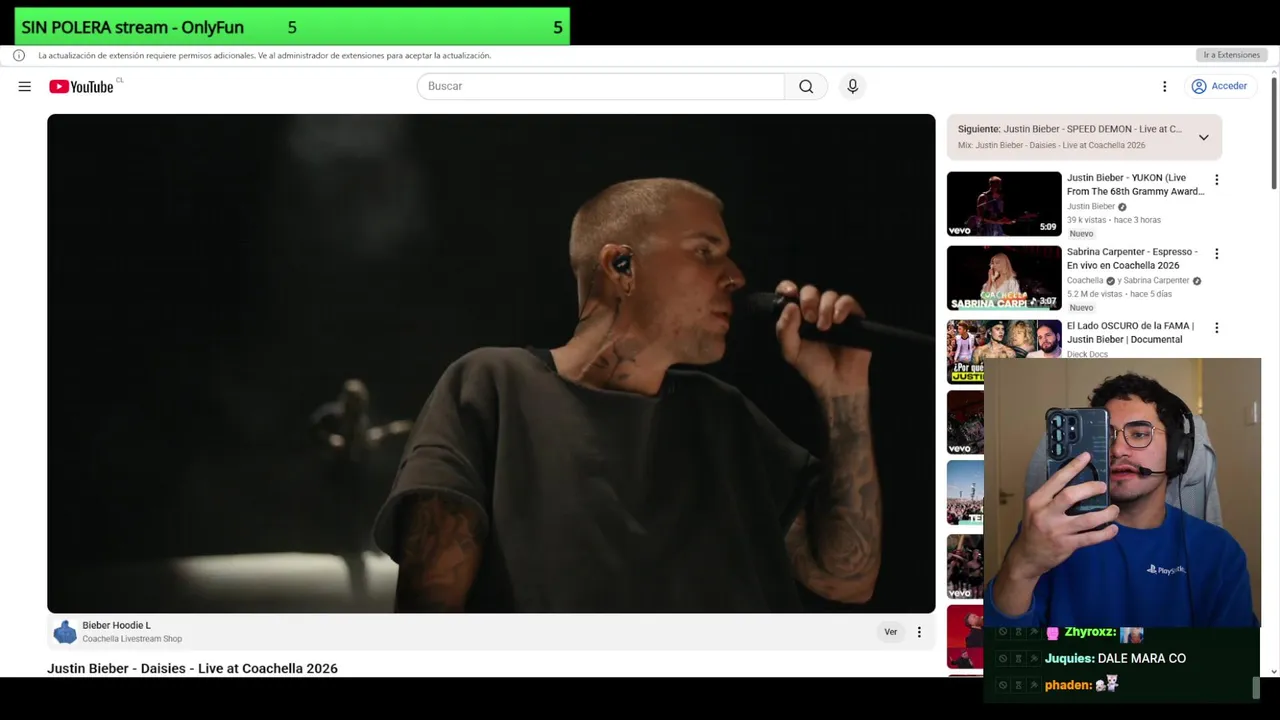
Task: Open 'El Lado OSCURO de la FAMA' thumbnail
Action: click(x=1004, y=352)
